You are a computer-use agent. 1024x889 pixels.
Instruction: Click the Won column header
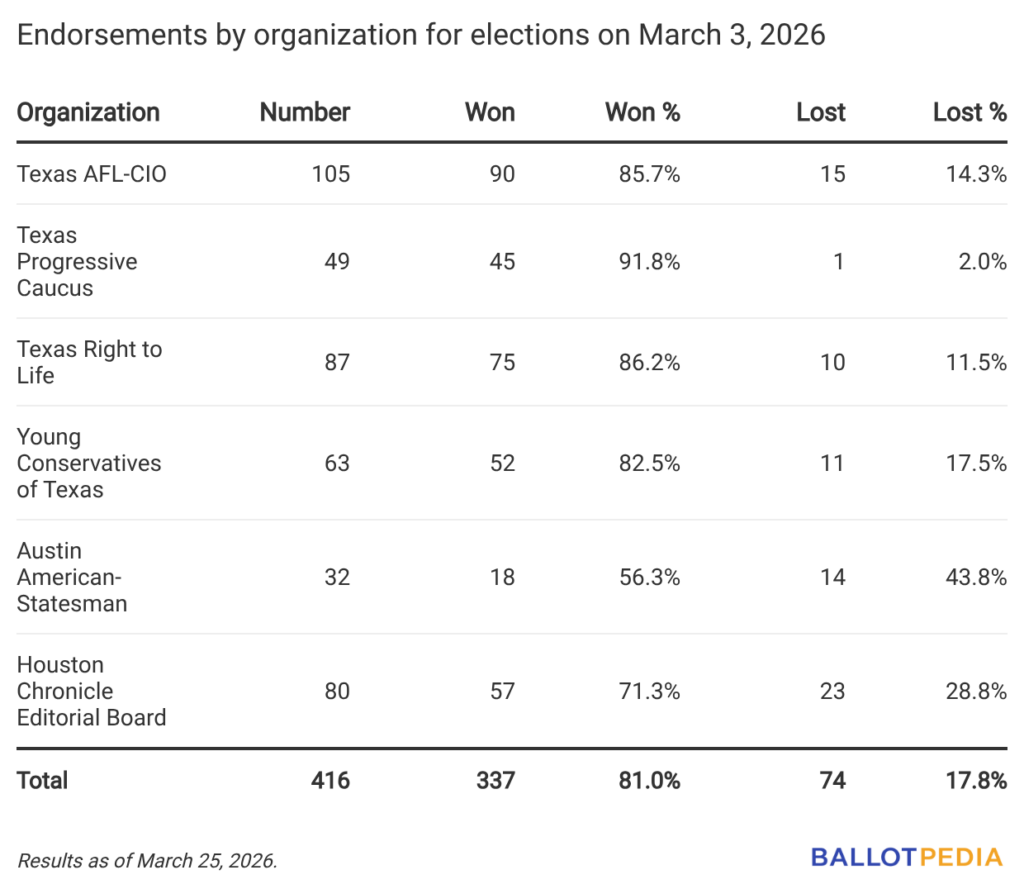[x=490, y=112]
